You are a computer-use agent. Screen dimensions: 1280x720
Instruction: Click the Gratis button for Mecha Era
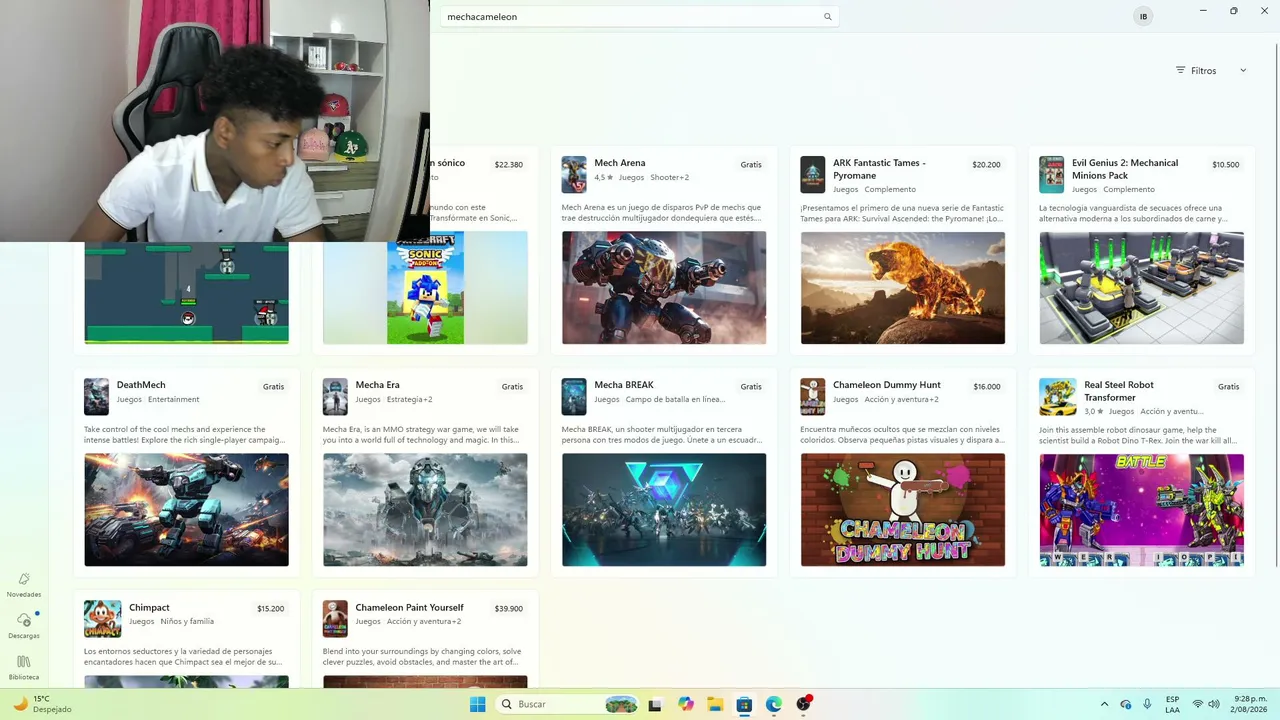512,386
